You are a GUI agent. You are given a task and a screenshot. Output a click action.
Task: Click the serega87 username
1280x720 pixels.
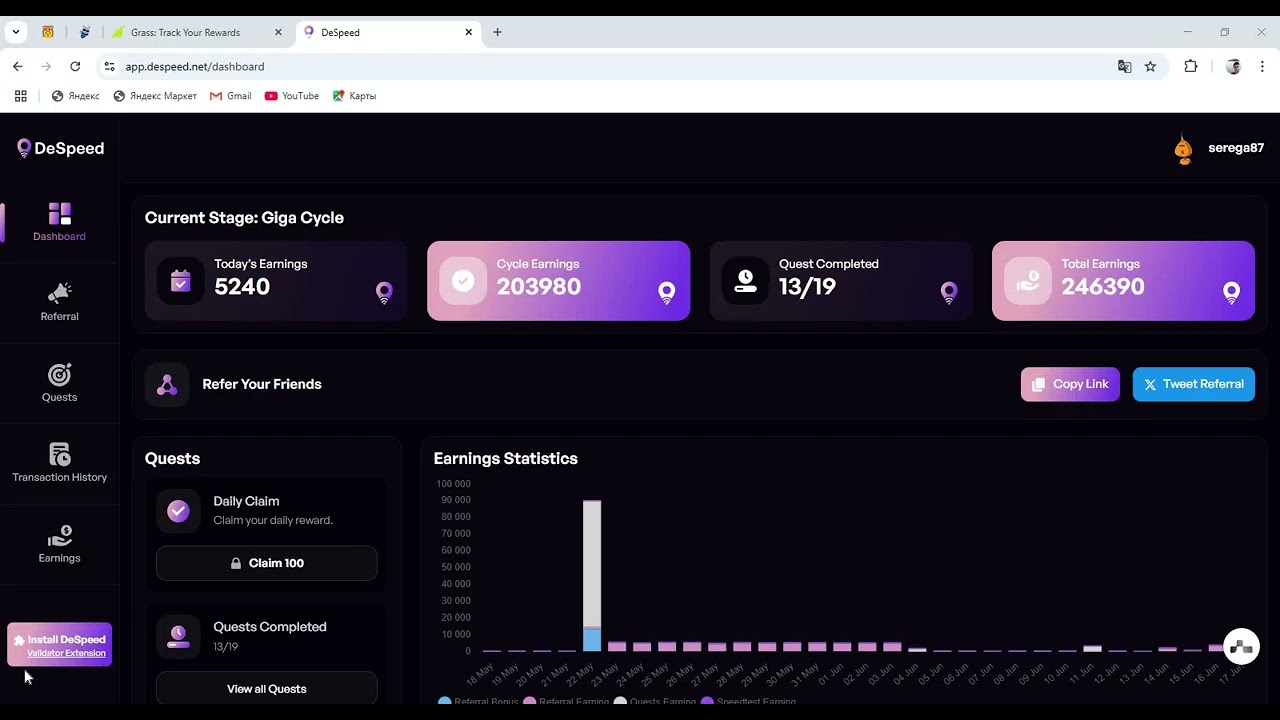[1236, 148]
